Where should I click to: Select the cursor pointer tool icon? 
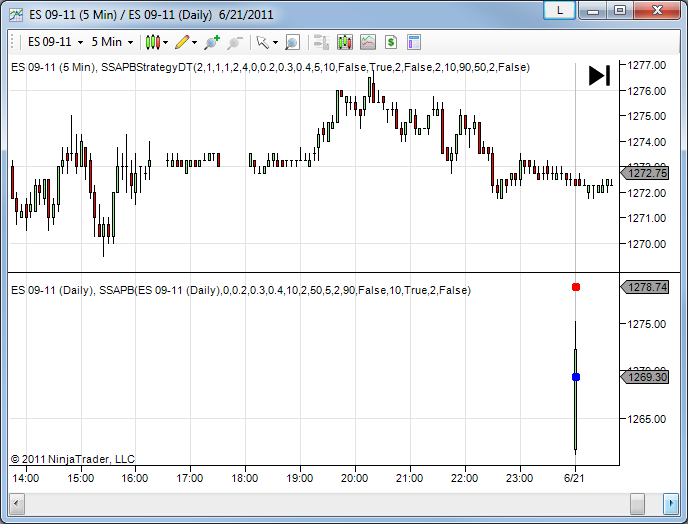[263, 42]
